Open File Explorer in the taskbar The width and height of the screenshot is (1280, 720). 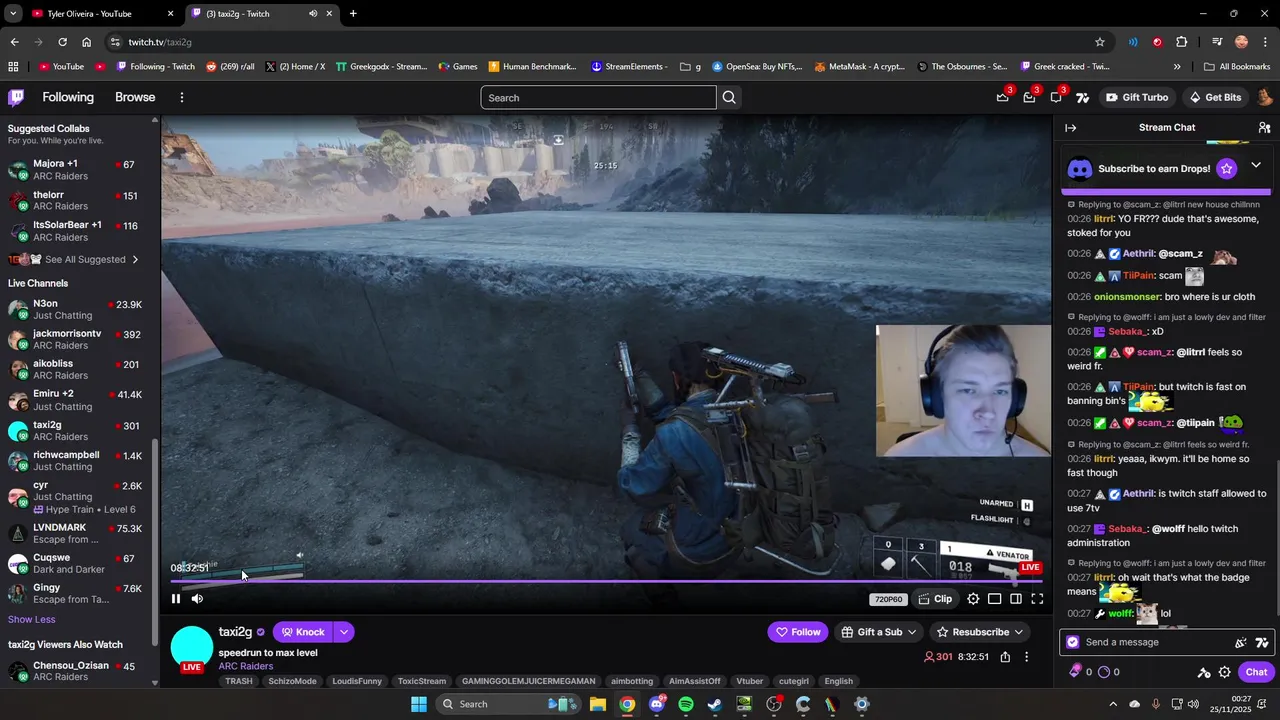(597, 704)
